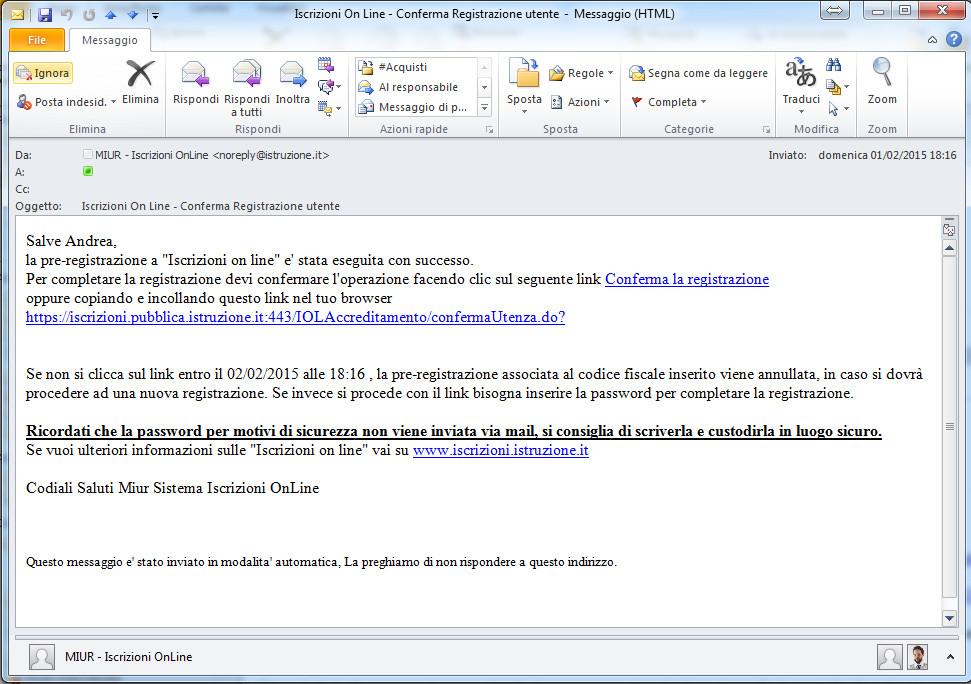
Task: Open the Regole dropdown
Action: [x=581, y=73]
